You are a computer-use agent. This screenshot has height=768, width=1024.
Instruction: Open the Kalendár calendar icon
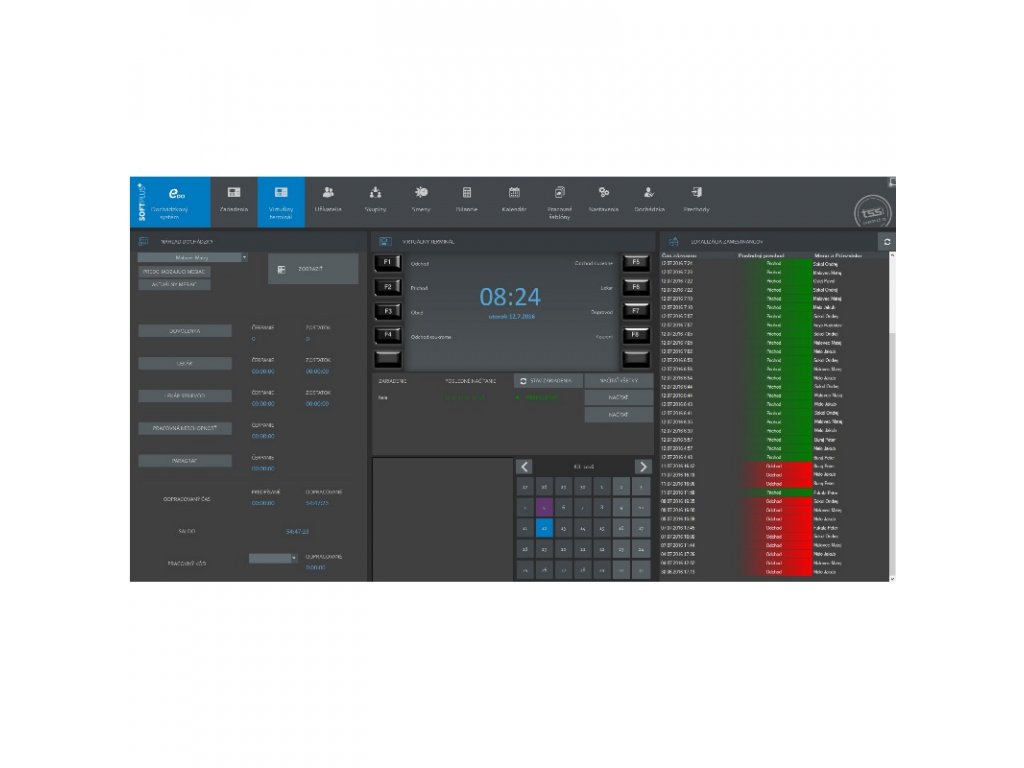[514, 200]
